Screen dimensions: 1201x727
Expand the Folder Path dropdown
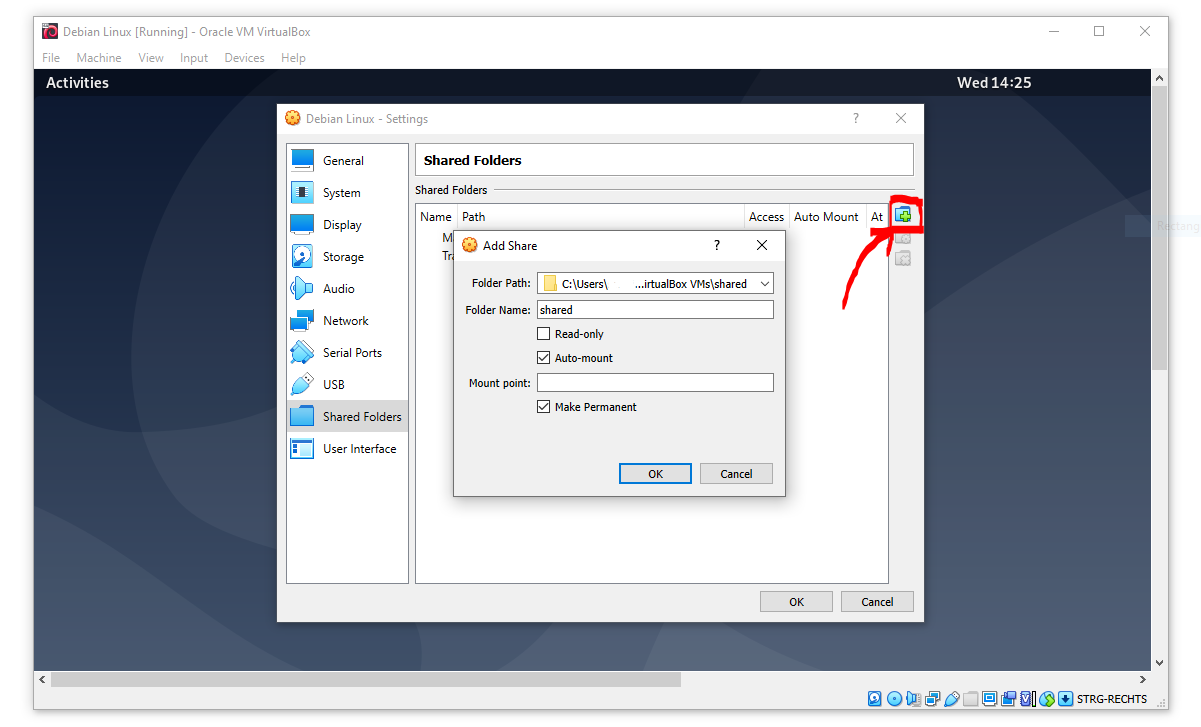(764, 284)
